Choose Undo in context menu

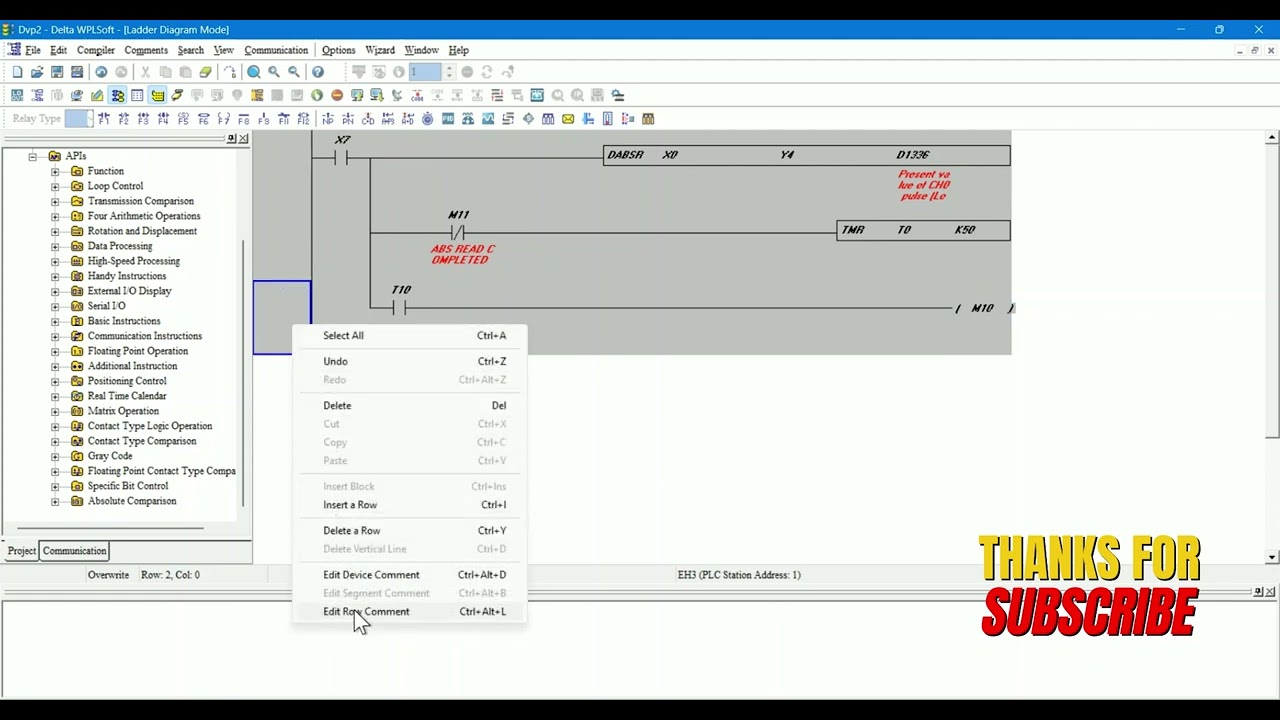pyautogui.click(x=409, y=362)
